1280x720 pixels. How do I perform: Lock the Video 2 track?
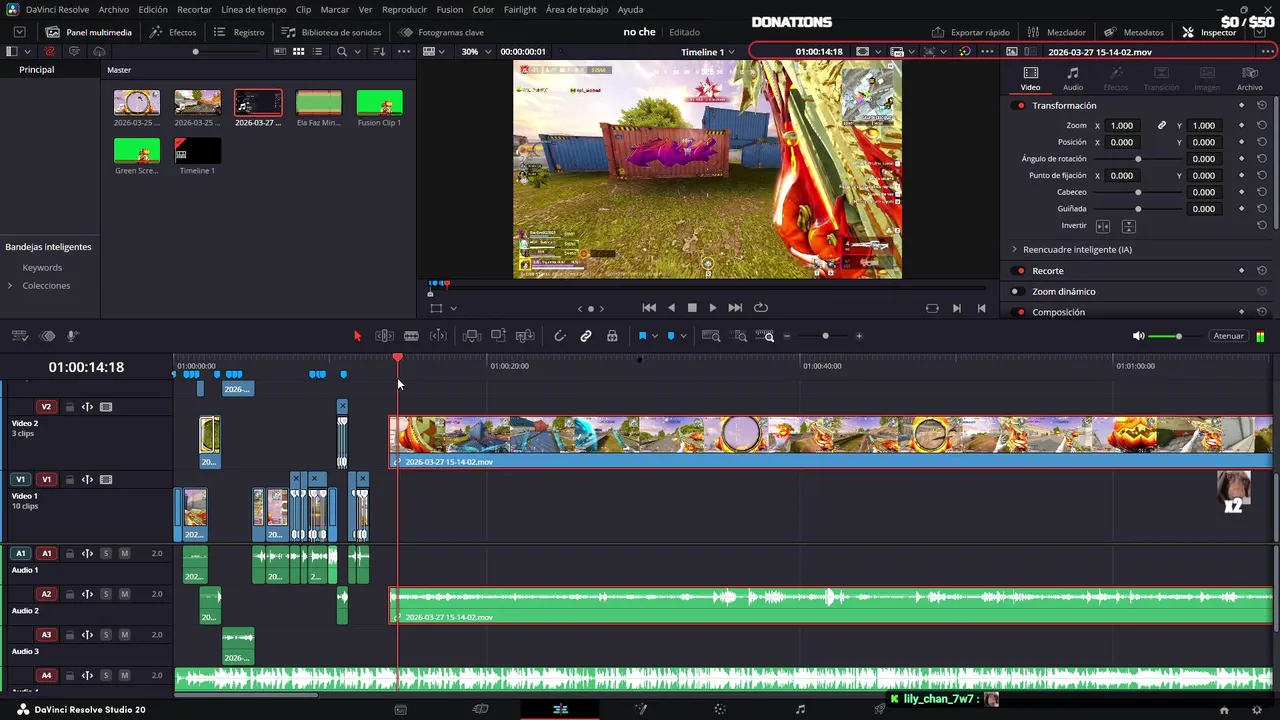click(69, 407)
